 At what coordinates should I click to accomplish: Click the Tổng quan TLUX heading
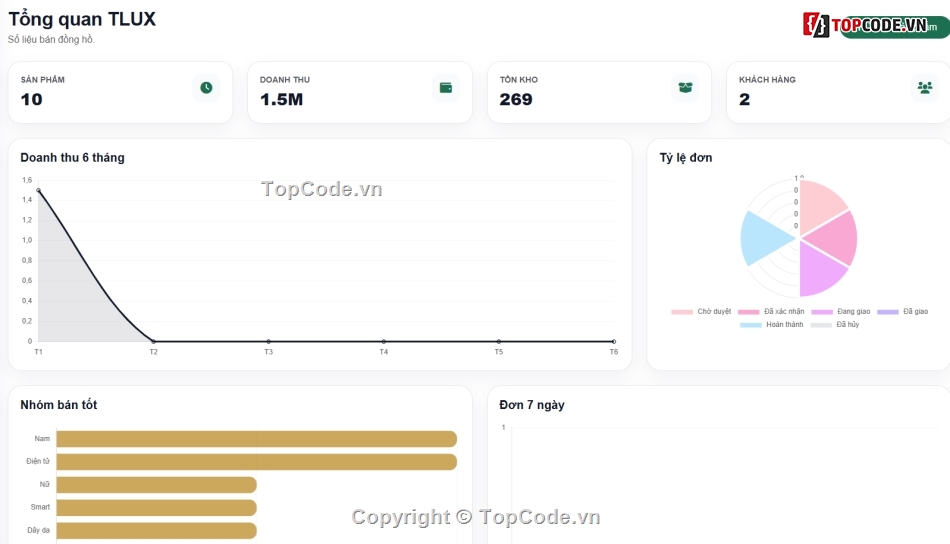coord(82,19)
